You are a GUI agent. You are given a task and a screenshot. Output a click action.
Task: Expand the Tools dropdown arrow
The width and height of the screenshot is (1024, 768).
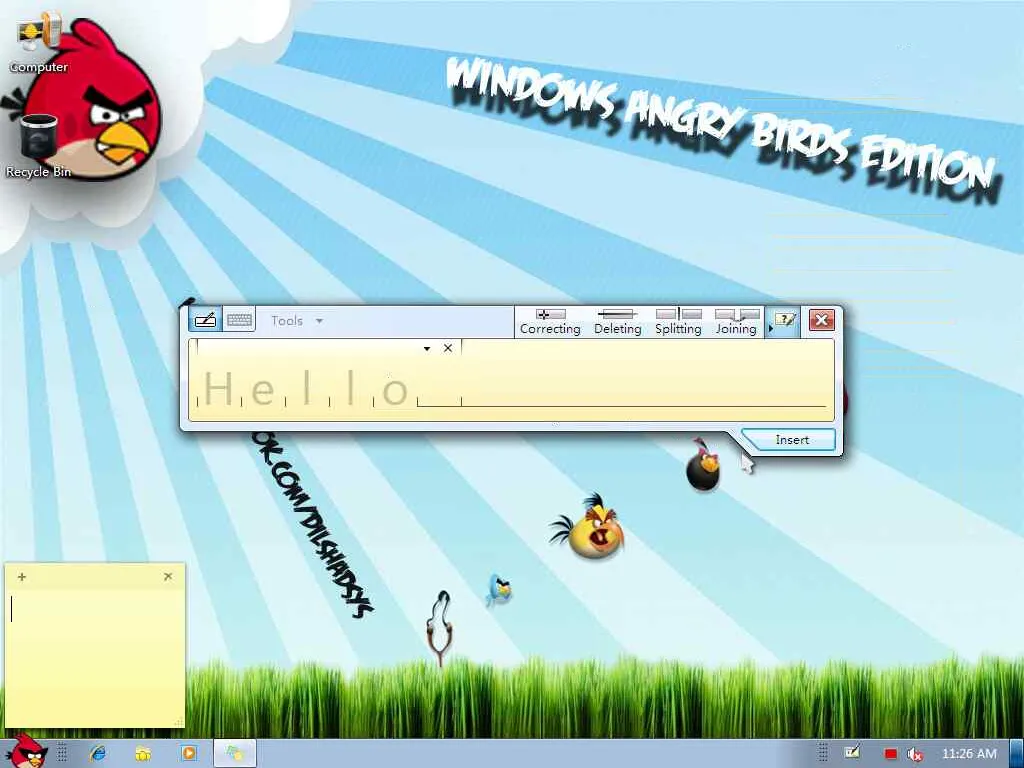coord(319,321)
